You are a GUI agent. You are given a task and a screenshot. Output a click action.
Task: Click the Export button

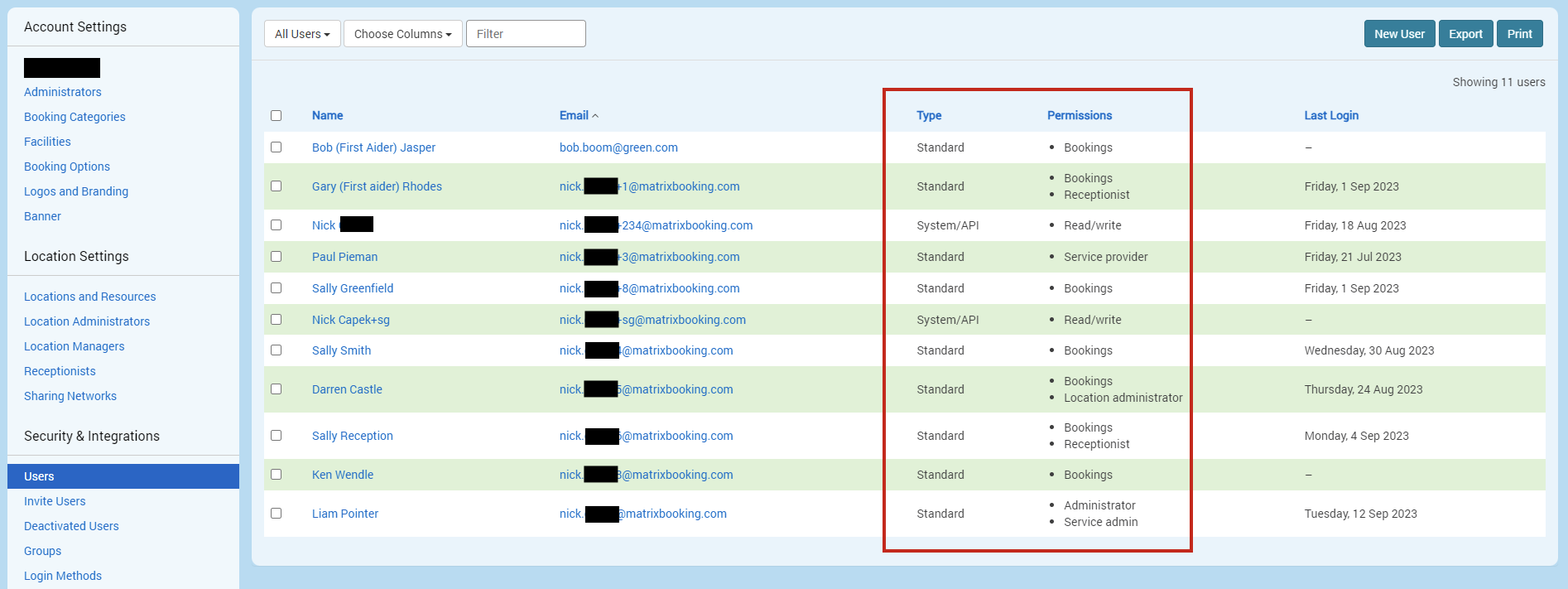click(x=1465, y=34)
